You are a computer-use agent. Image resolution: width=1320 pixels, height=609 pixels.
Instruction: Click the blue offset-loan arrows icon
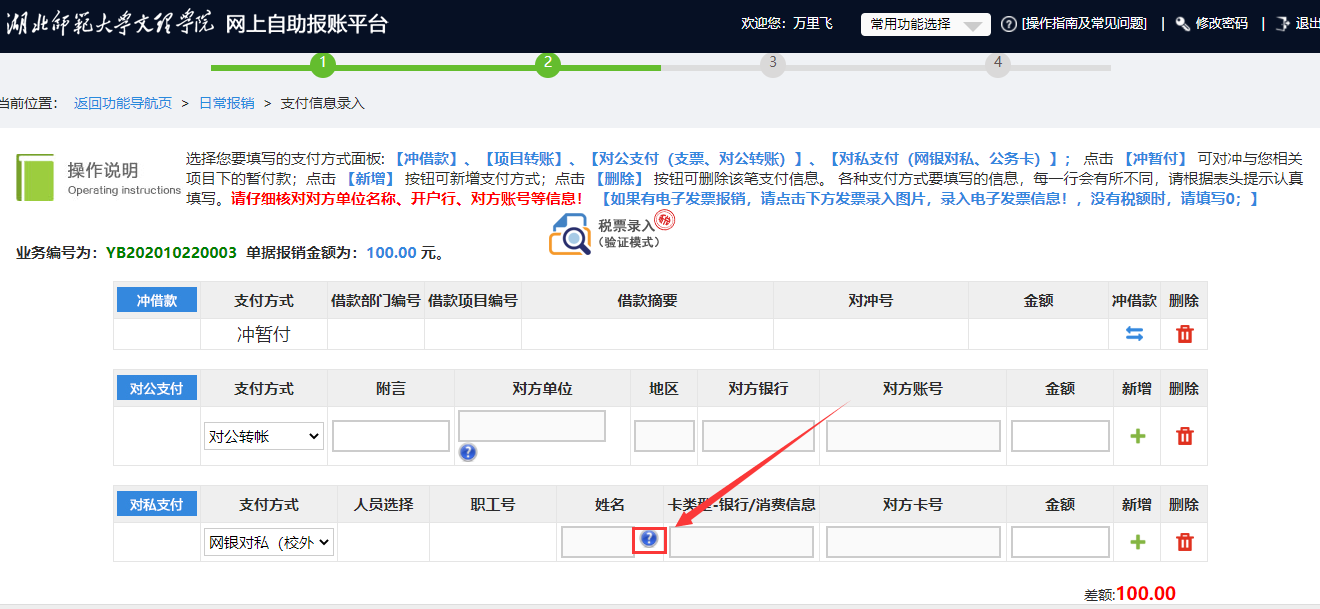[1134, 334]
